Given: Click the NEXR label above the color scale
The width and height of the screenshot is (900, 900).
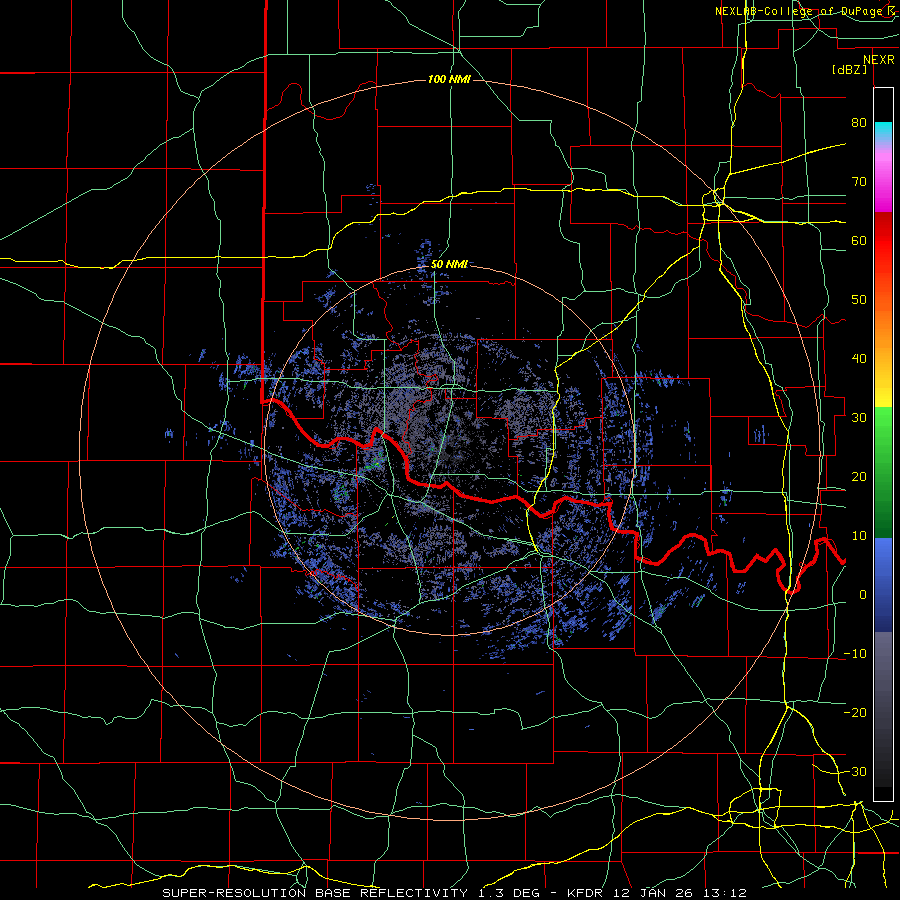Looking at the screenshot, I should point(878,60).
